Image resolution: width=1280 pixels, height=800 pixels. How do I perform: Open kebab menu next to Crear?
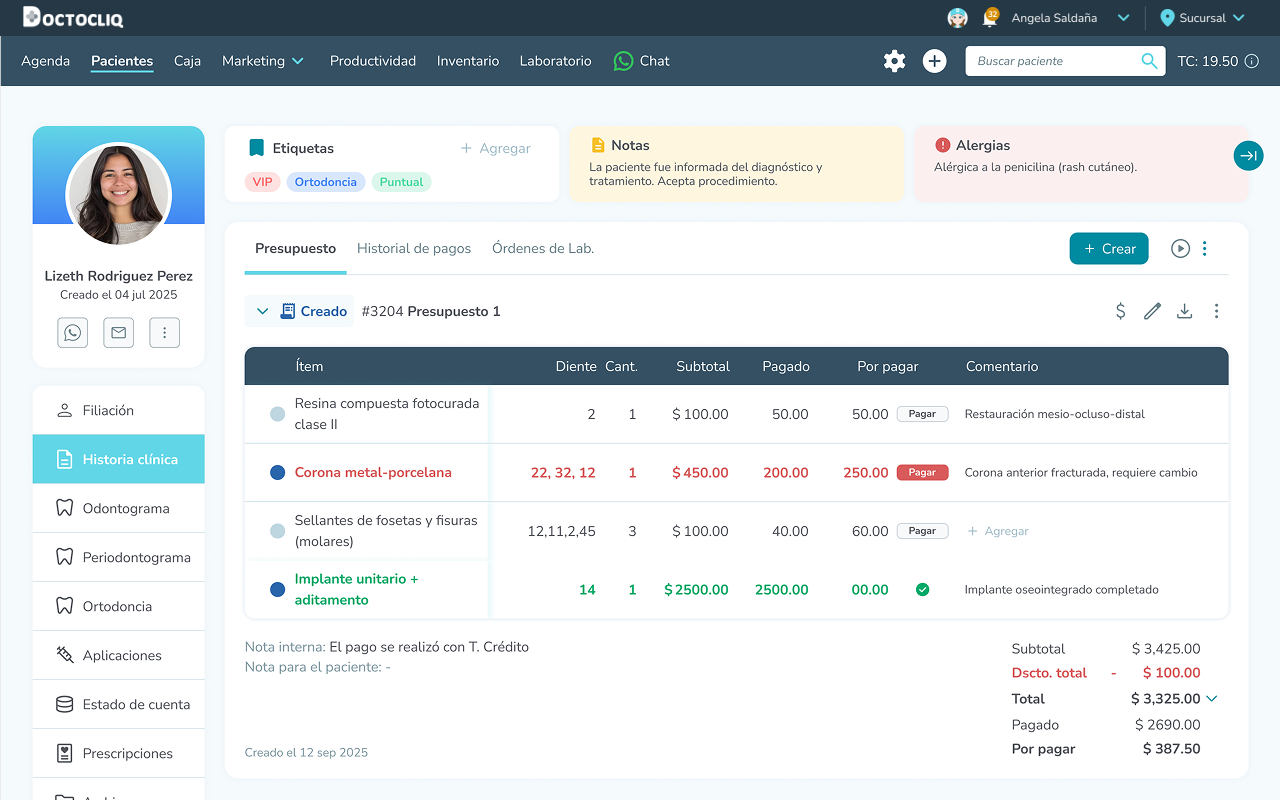pyautogui.click(x=1205, y=249)
